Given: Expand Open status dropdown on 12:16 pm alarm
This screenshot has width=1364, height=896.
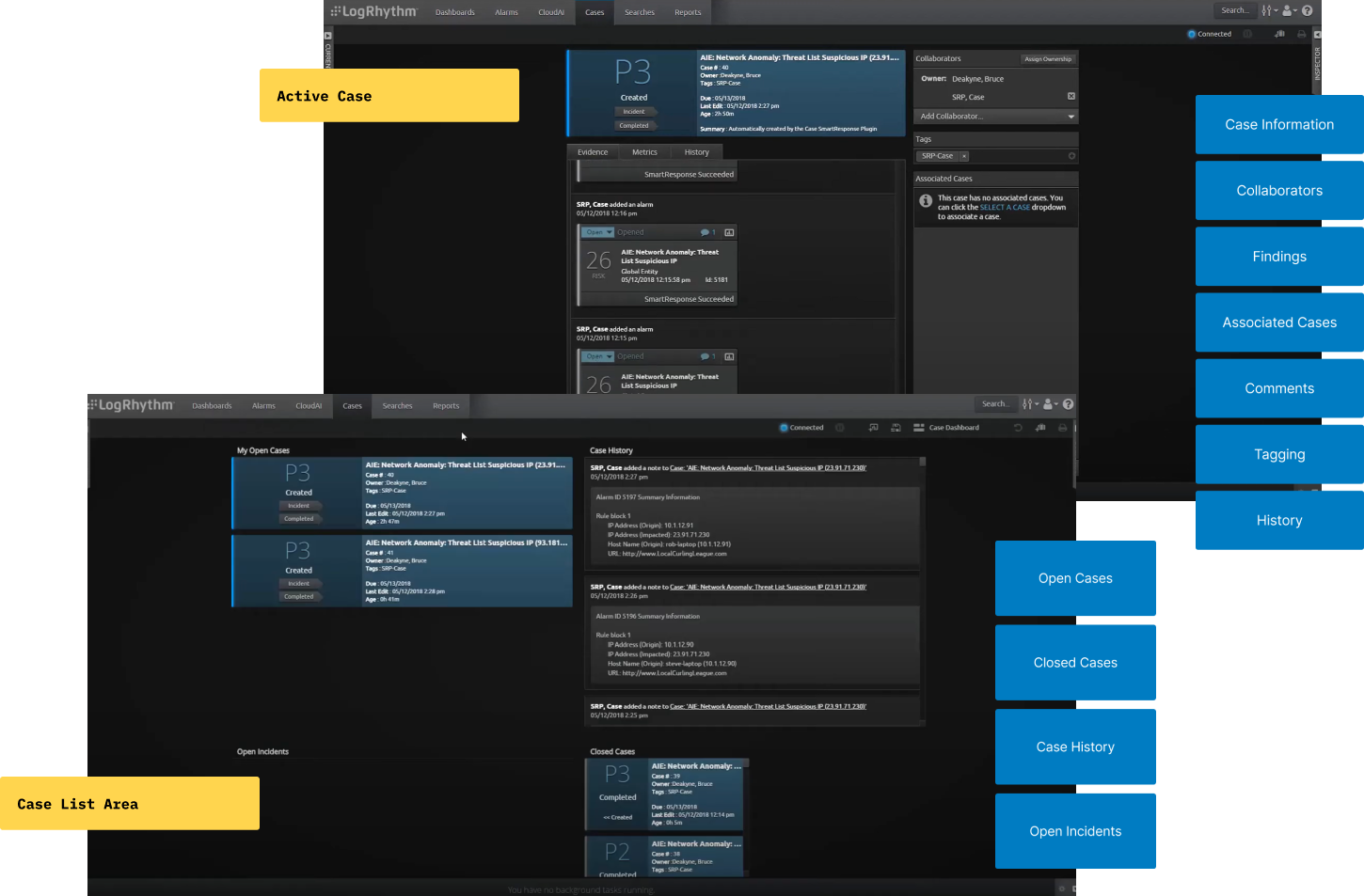Looking at the screenshot, I should (598, 232).
